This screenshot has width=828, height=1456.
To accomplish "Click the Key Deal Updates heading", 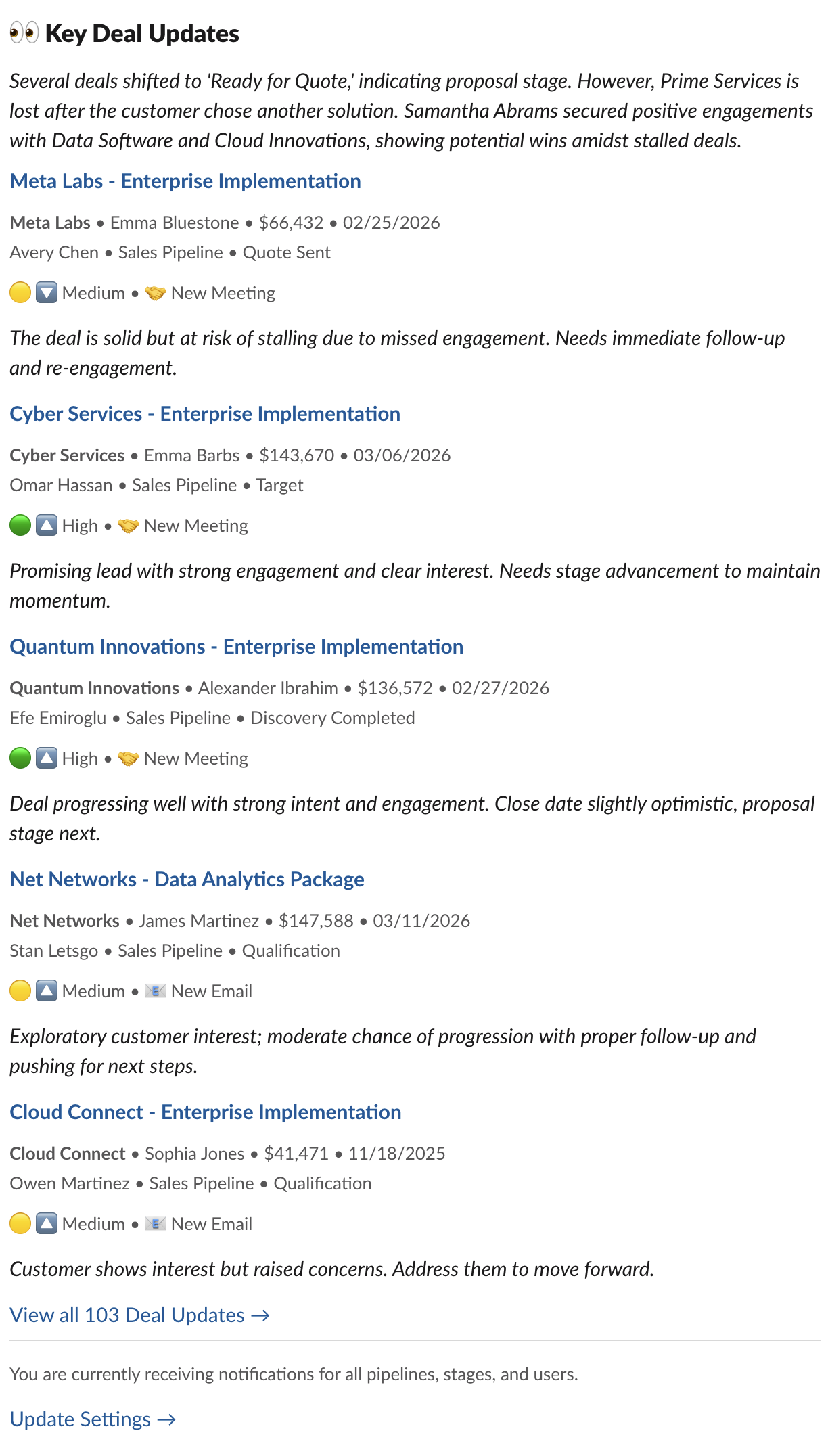I will pos(142,33).
